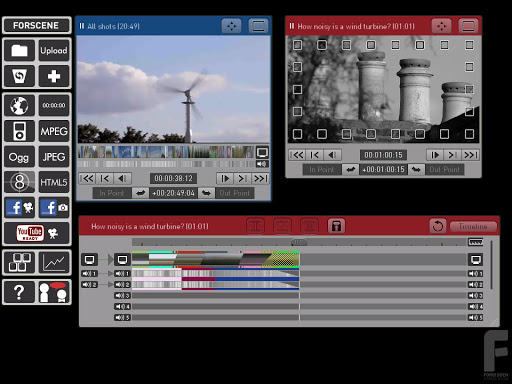
Task: Open the statistics graph icon
Action: tap(54, 263)
